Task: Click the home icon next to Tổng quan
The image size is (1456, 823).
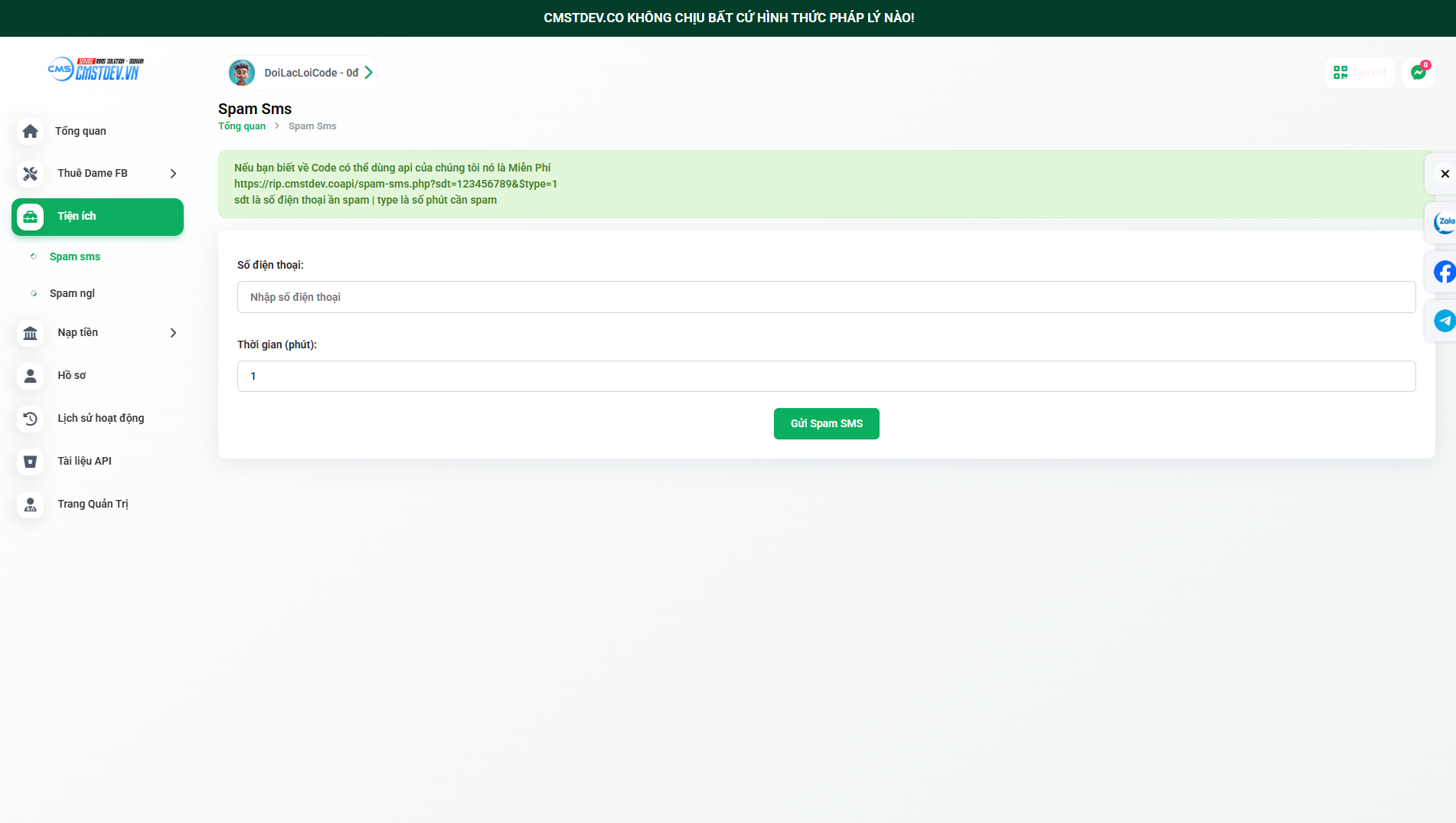Action: [31, 132]
